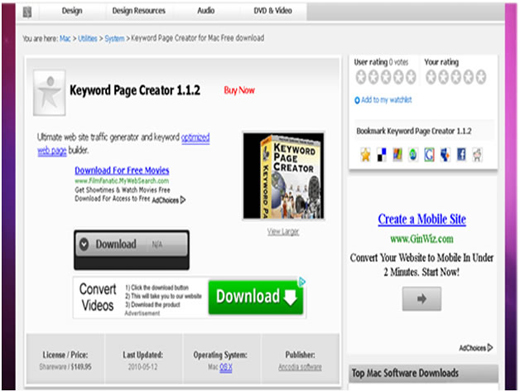Screen dimensions: 520x392
Task: Go to Utilities in the breadcrumb
Action: click(87, 39)
